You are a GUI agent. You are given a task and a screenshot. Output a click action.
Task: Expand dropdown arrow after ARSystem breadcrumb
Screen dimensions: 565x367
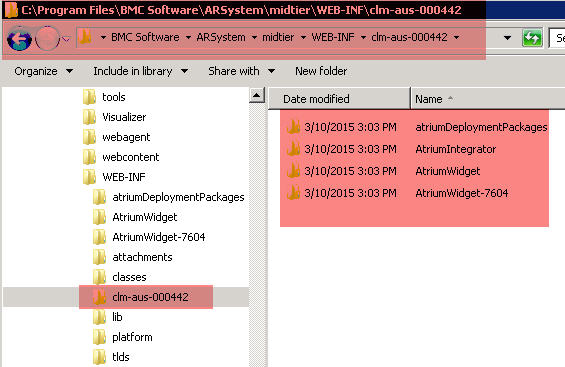click(254, 37)
